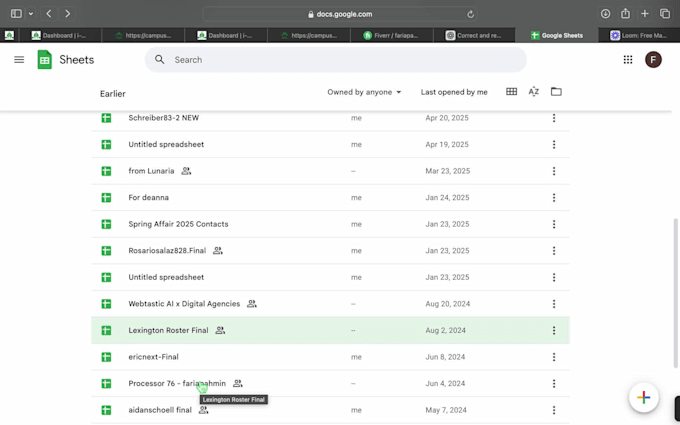Open more actions for Webtastic AI x Digital Agencies

click(554, 304)
